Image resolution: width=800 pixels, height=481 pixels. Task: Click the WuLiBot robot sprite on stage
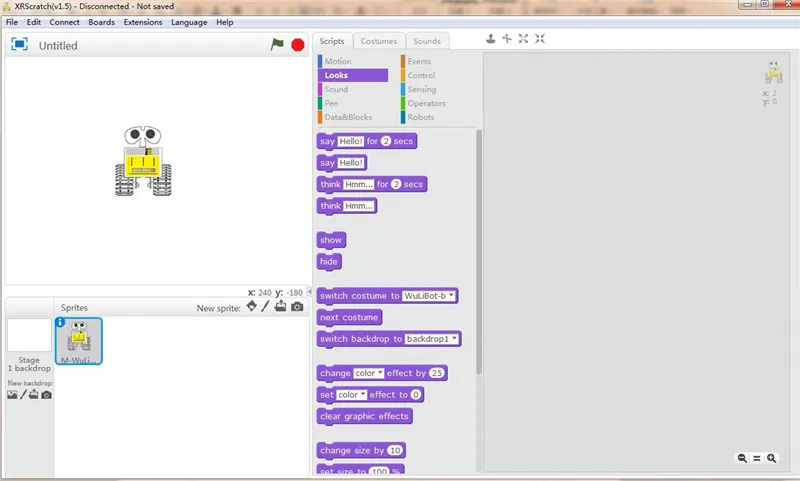pyautogui.click(x=143, y=161)
